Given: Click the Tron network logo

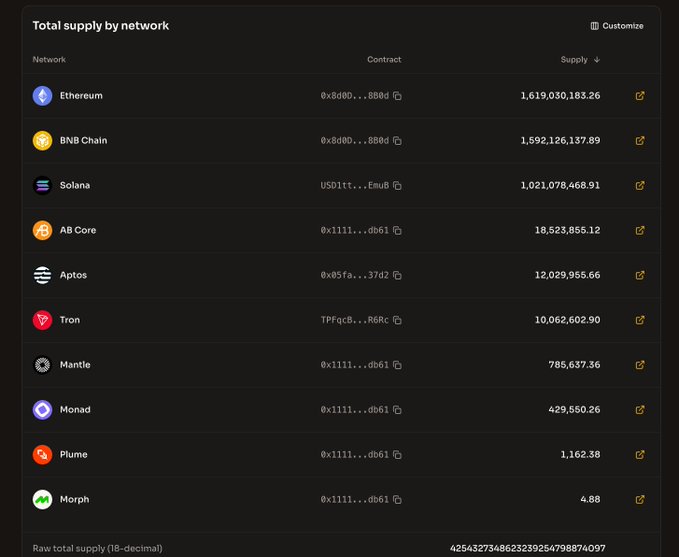Looking at the screenshot, I should click(x=42, y=320).
